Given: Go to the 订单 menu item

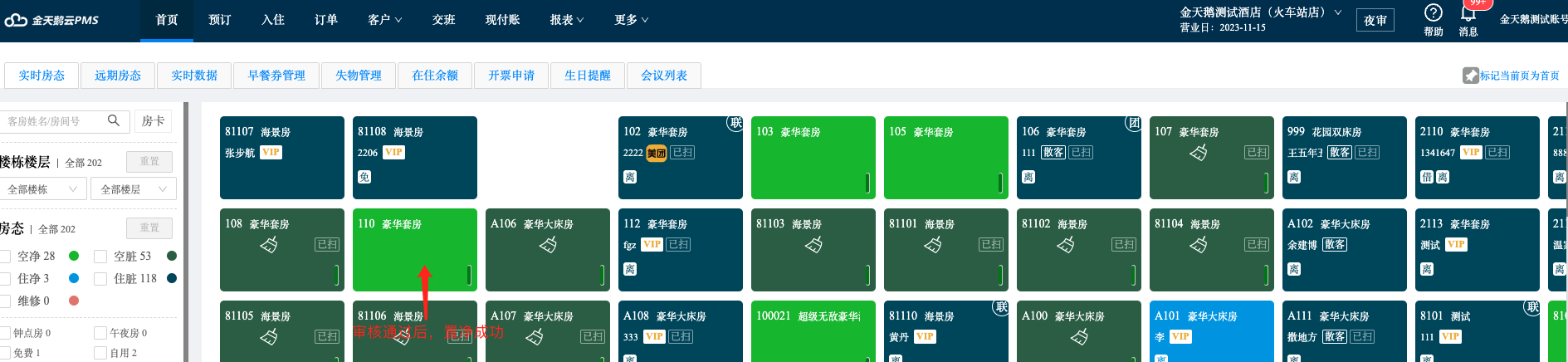Looking at the screenshot, I should pos(326,20).
